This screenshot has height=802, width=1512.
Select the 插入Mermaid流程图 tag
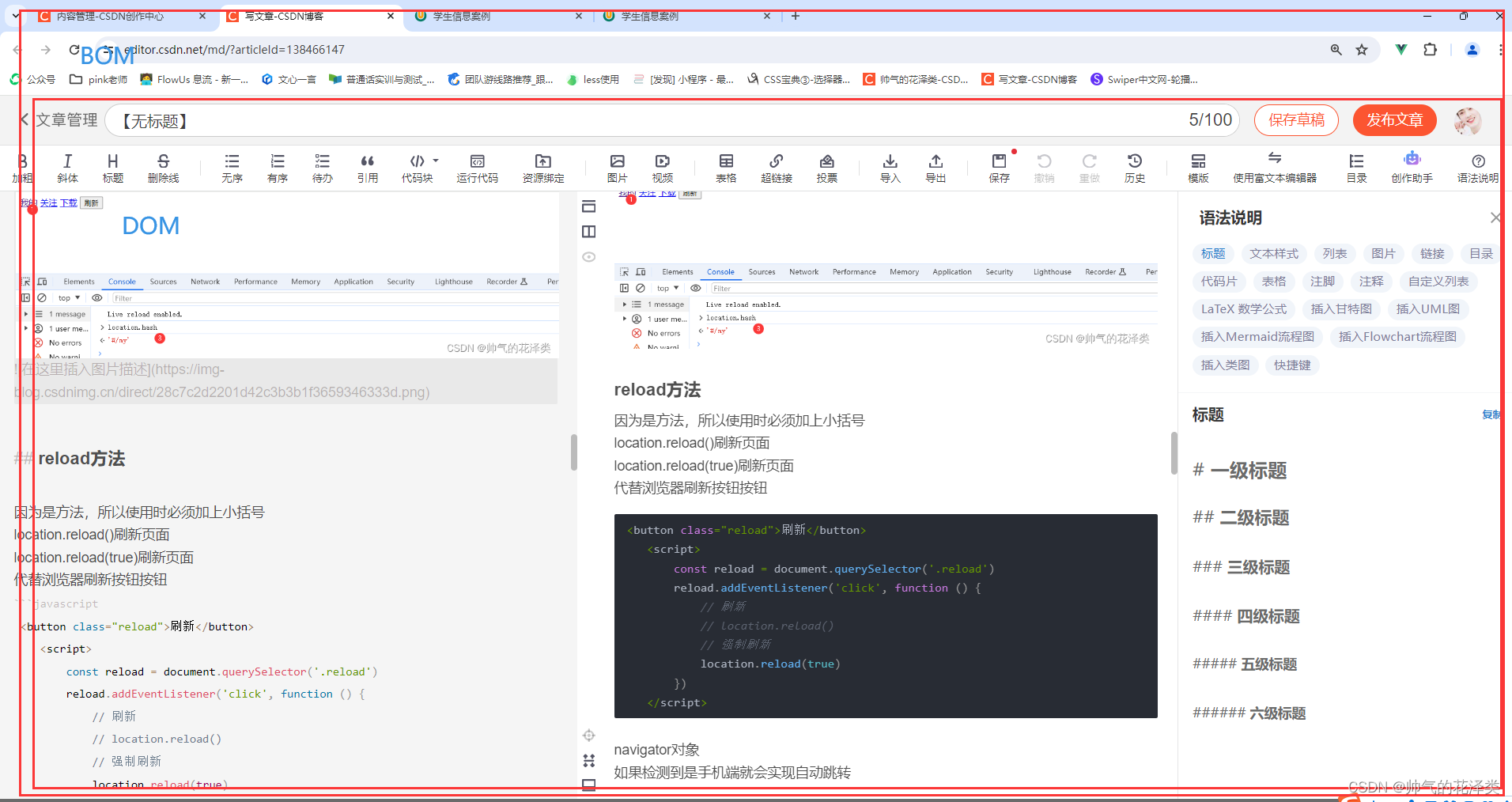1257,337
